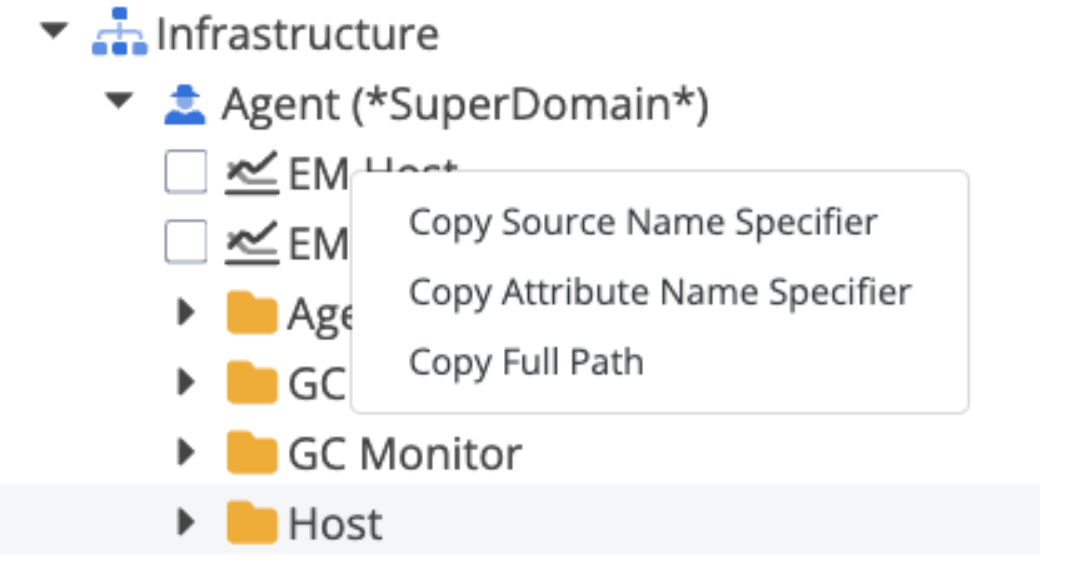The image size is (1088, 563).
Task: Click the folder icon directly above GC Monitor
Action: pos(251,384)
